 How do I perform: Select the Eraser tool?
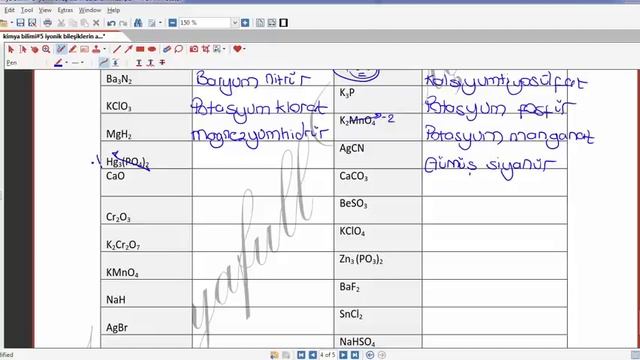click(x=167, y=49)
